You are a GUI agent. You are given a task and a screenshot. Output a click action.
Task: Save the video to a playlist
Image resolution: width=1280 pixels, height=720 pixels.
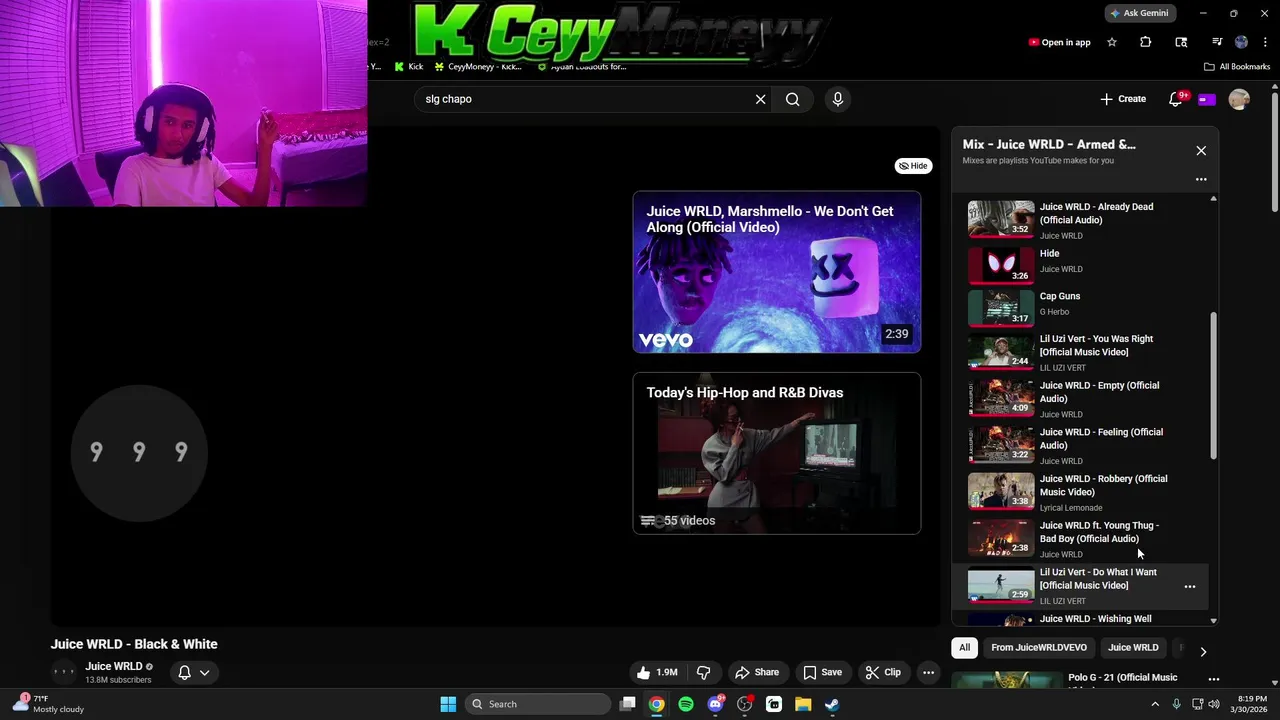click(x=822, y=672)
